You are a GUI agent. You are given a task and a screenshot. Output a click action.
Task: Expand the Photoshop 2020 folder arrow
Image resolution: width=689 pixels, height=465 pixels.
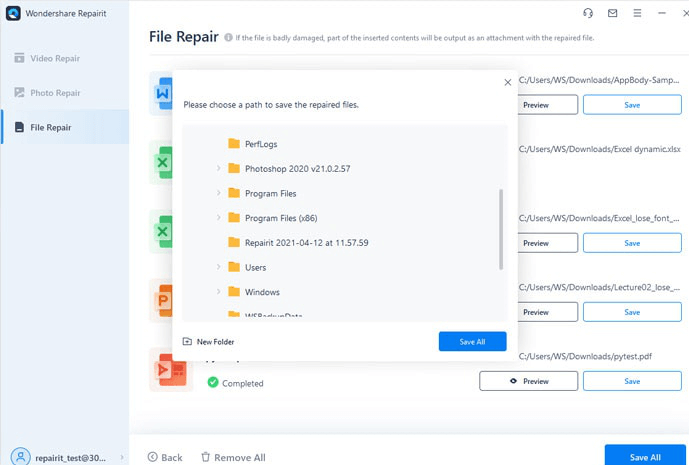click(x=218, y=168)
